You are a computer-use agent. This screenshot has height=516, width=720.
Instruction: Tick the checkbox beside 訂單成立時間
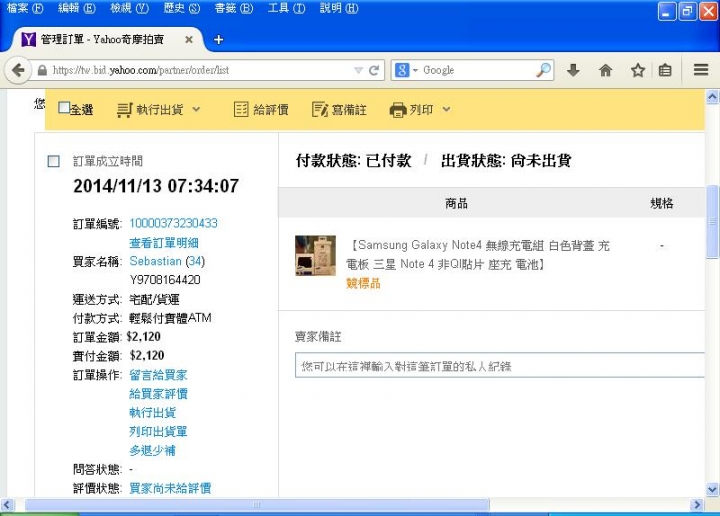point(53,161)
